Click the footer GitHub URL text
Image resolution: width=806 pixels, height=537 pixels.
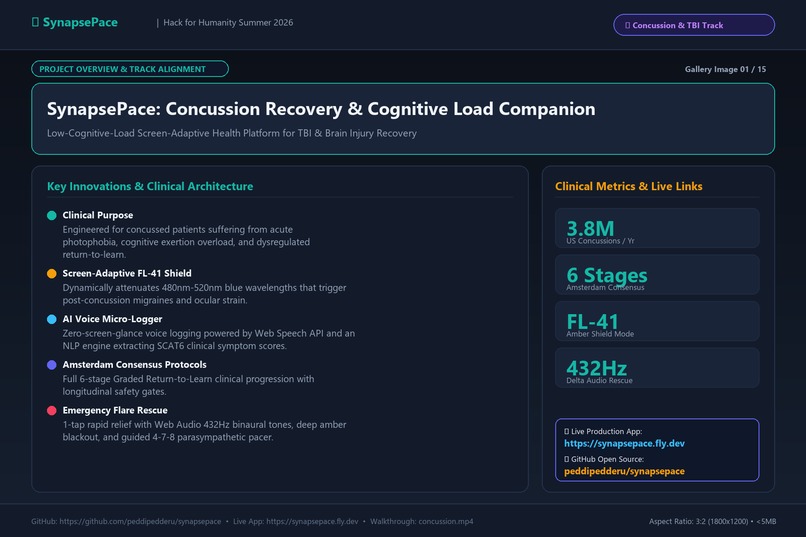click(126, 522)
